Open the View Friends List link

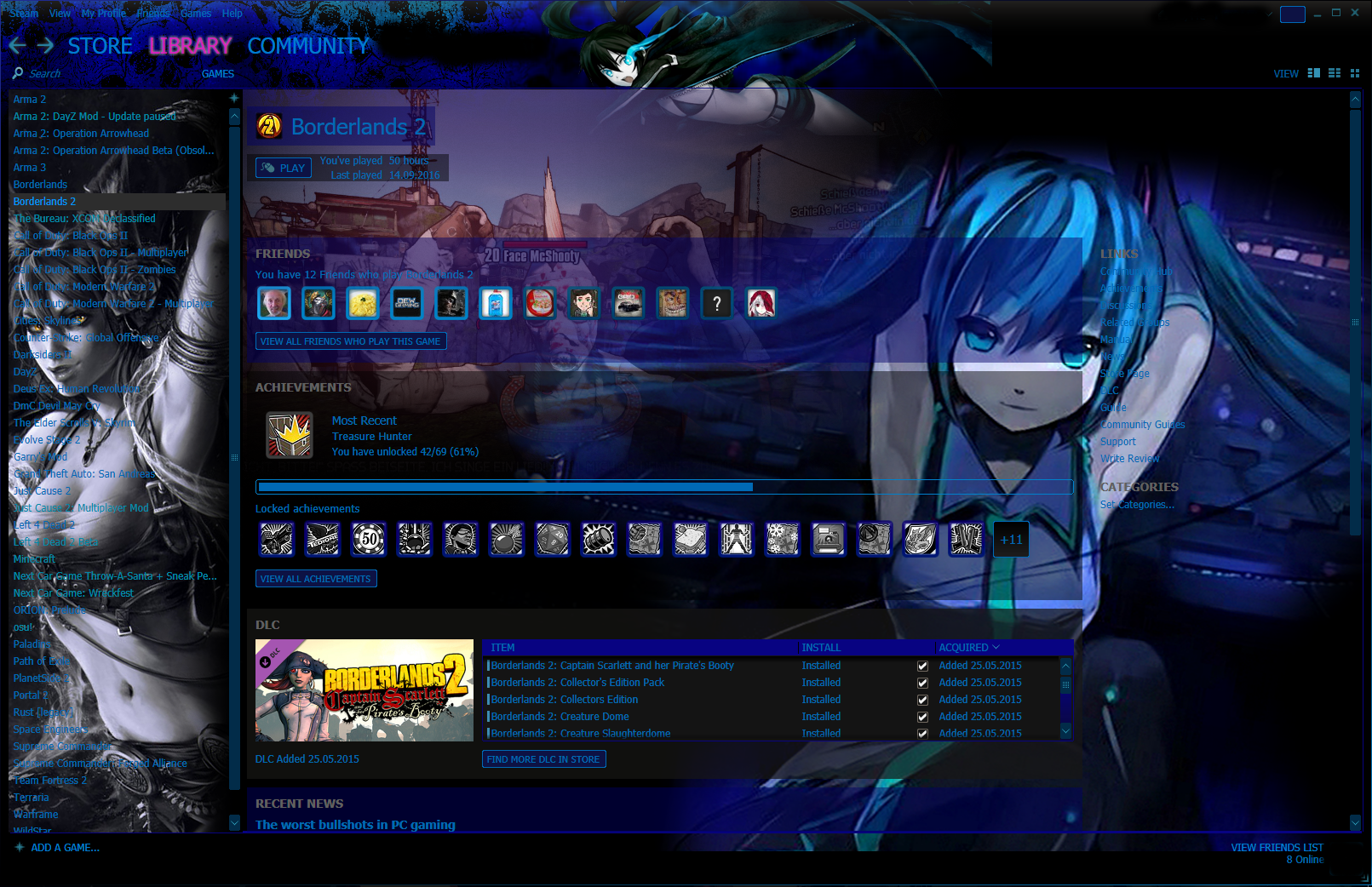point(1277,848)
